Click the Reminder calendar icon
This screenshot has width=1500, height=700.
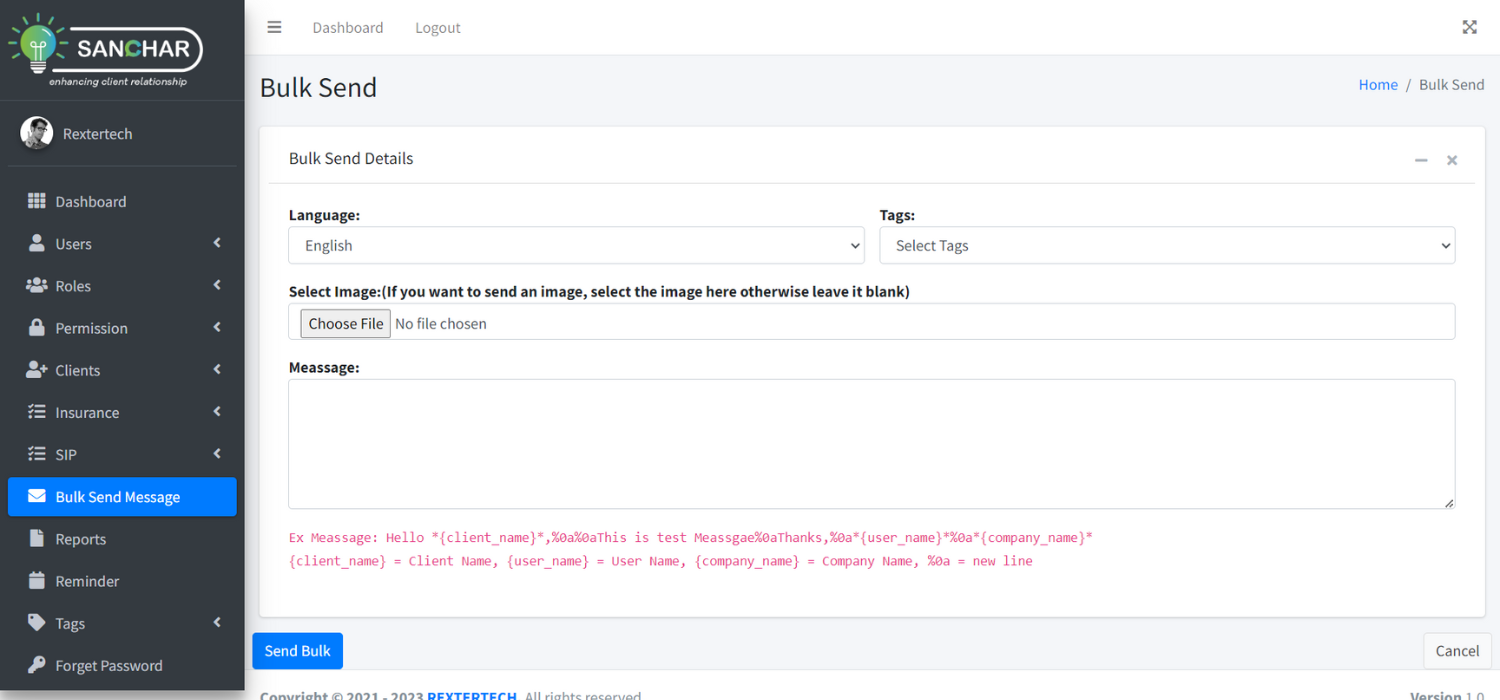click(x=37, y=581)
